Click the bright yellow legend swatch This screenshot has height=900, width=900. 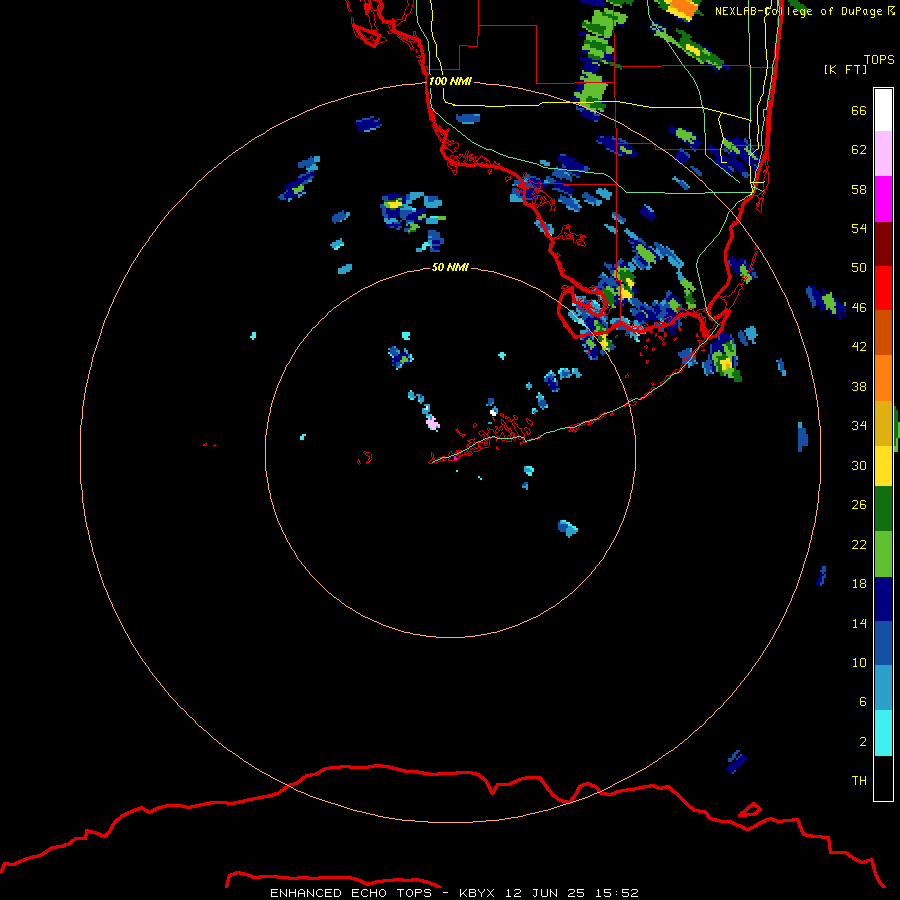click(883, 466)
